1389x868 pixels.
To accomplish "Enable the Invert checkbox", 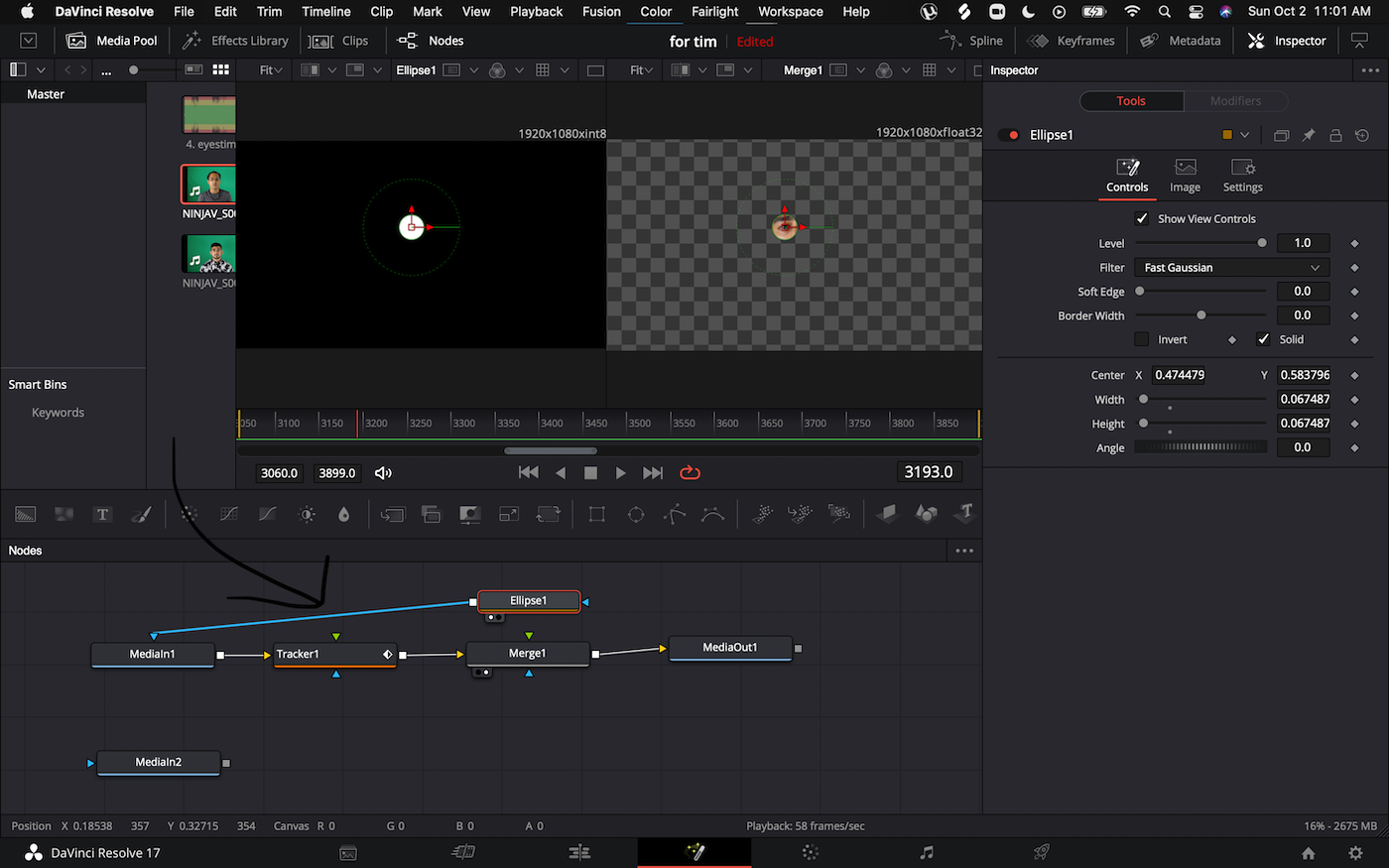I will click(1142, 339).
